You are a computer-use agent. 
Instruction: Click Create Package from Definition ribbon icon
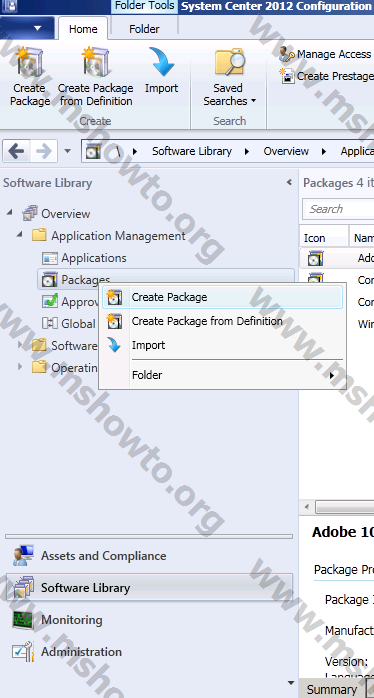point(95,63)
